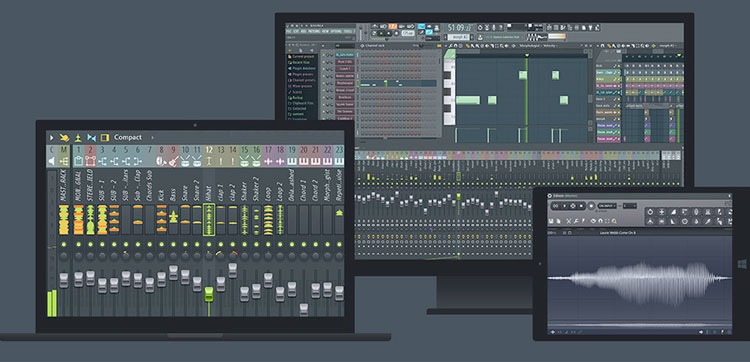Mute the master track with its green LED
Viewport: 750px width, 362px height.
coord(64,244)
